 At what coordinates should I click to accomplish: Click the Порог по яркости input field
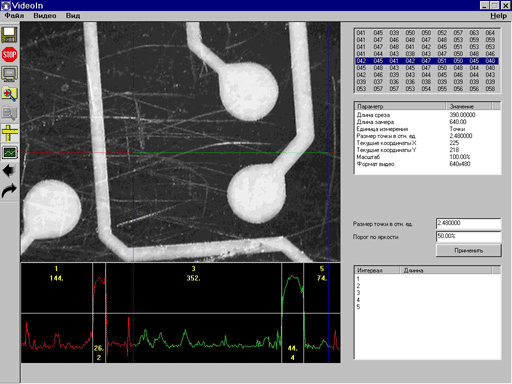point(468,236)
